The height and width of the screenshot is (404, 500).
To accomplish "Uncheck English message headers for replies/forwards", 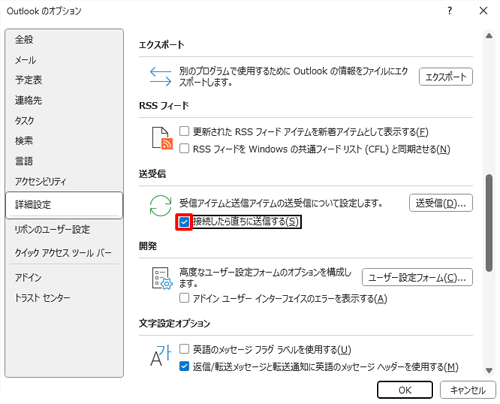I will (184, 366).
